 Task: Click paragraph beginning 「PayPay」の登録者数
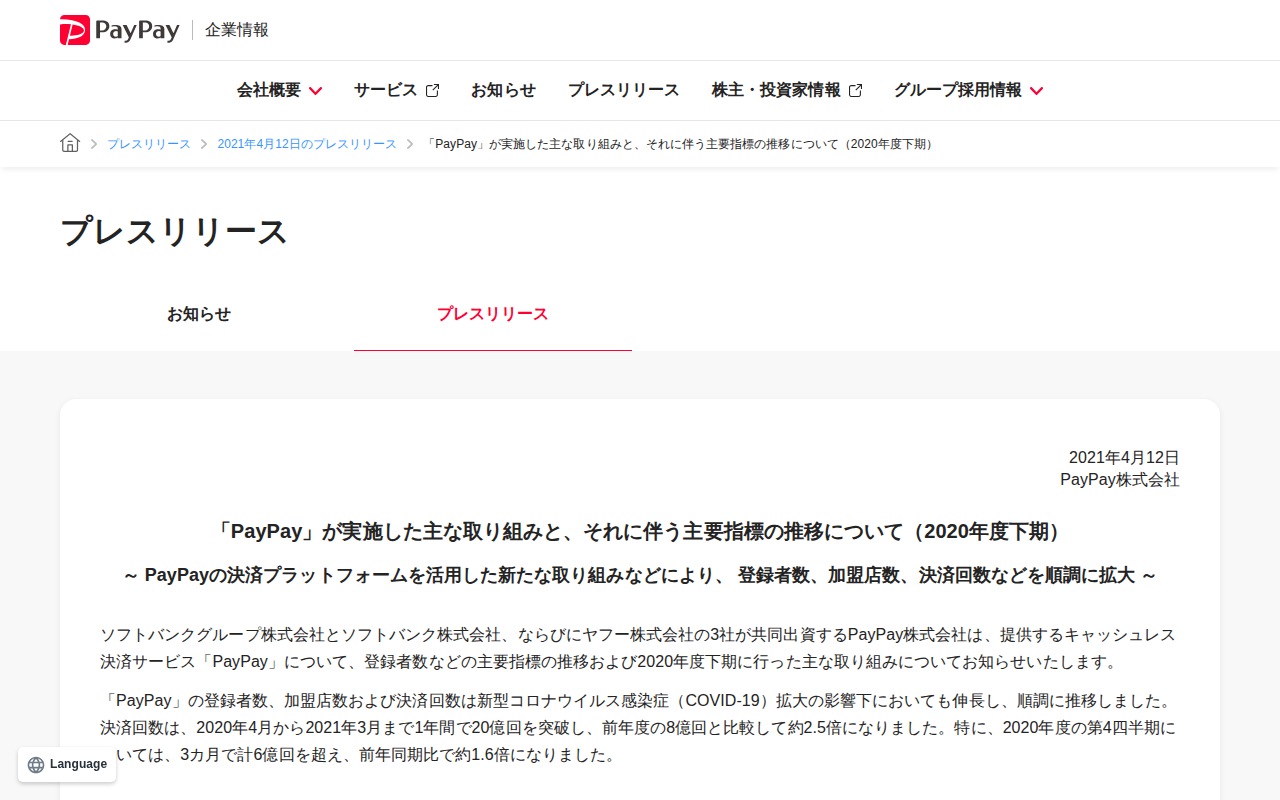[640, 727]
